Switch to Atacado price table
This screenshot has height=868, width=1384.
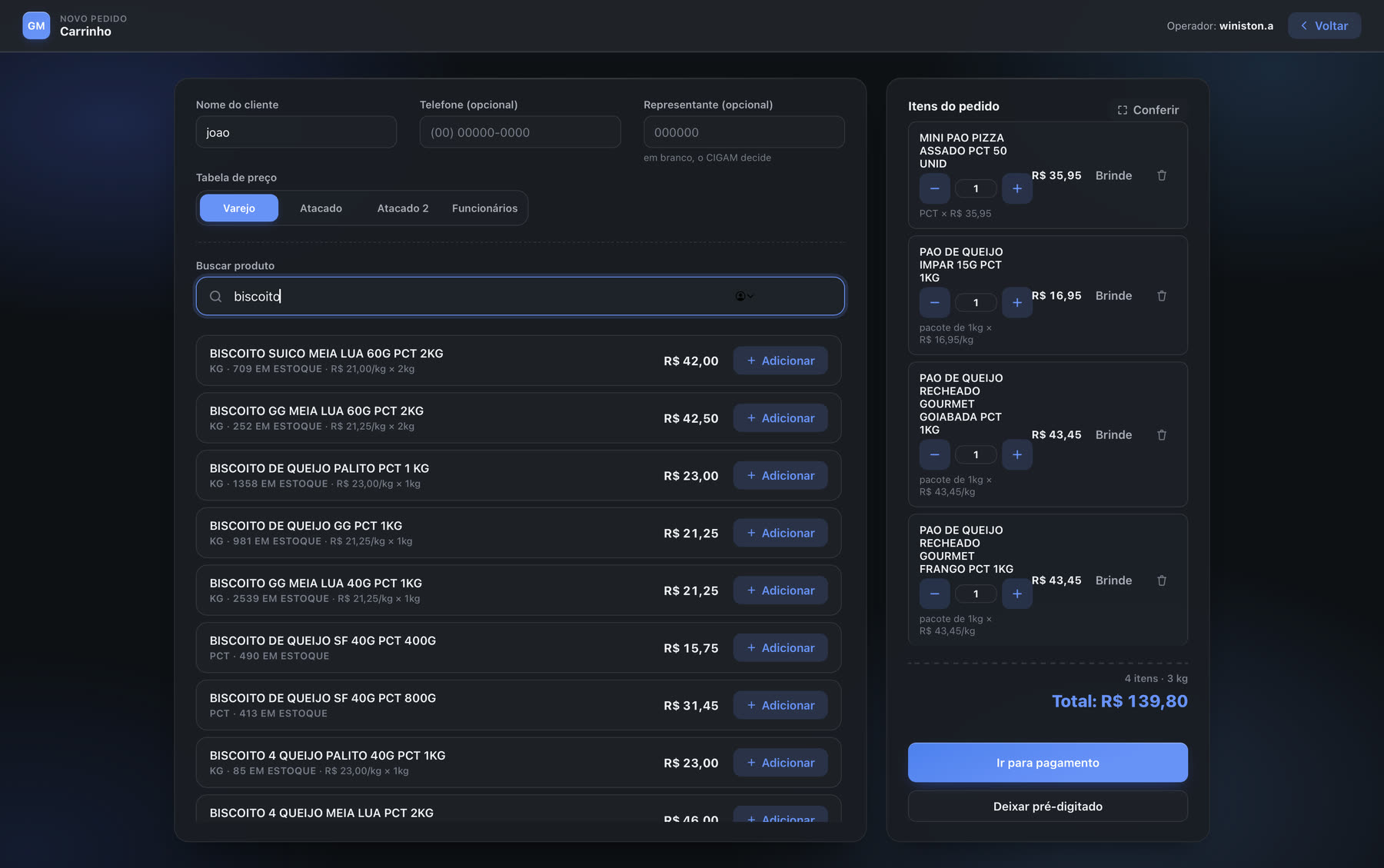(321, 208)
